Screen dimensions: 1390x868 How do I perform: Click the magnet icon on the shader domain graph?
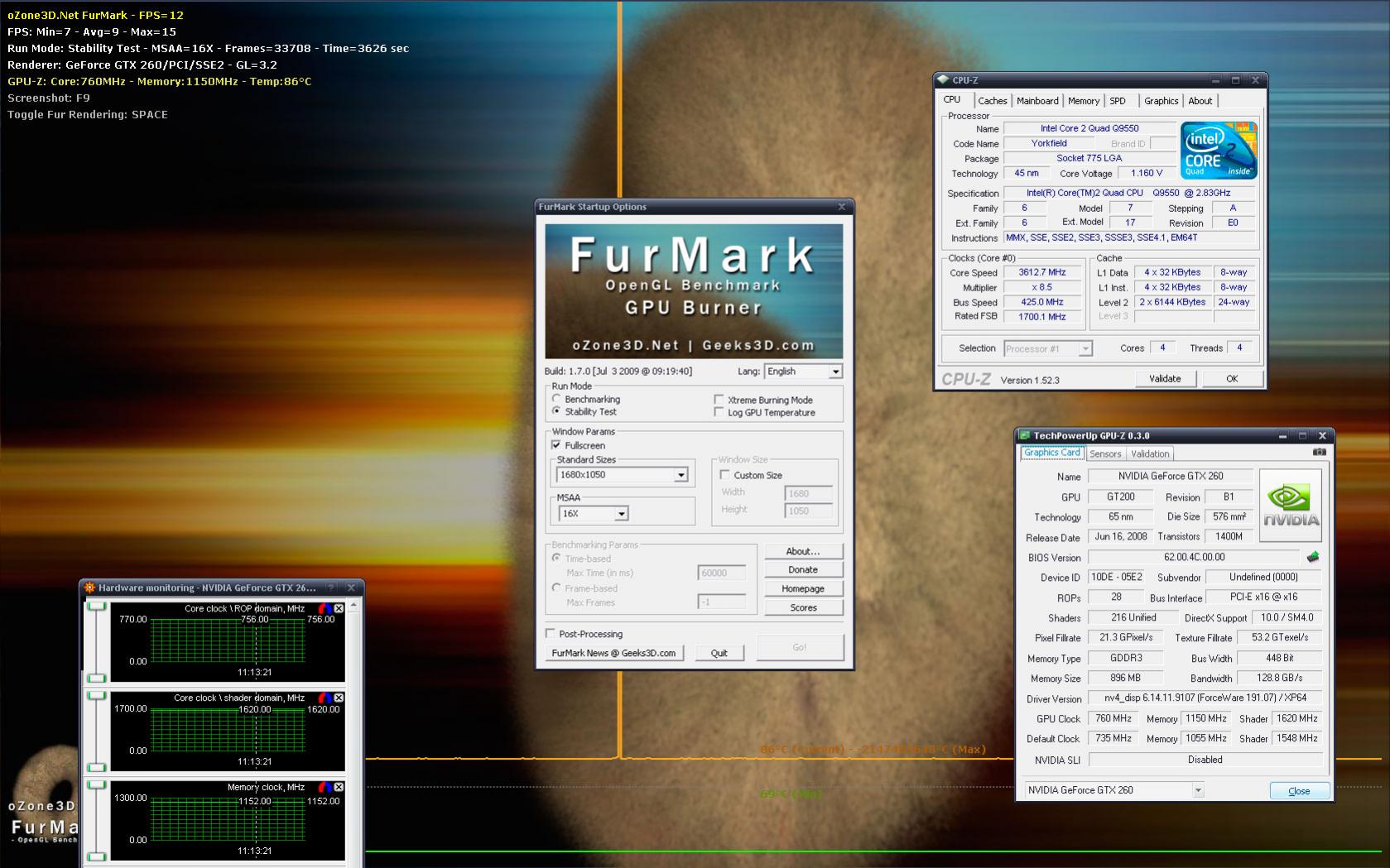coord(325,698)
